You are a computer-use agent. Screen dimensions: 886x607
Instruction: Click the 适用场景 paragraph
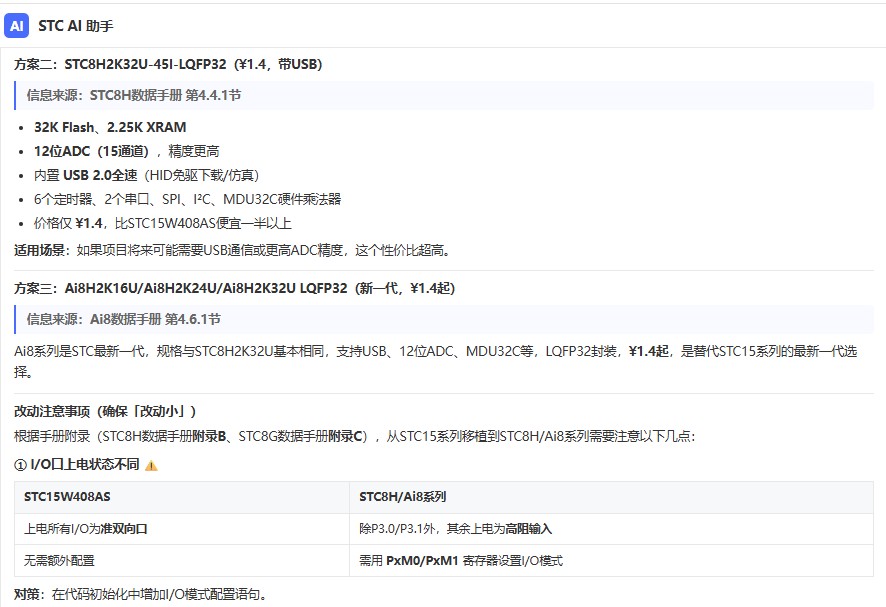[232, 250]
